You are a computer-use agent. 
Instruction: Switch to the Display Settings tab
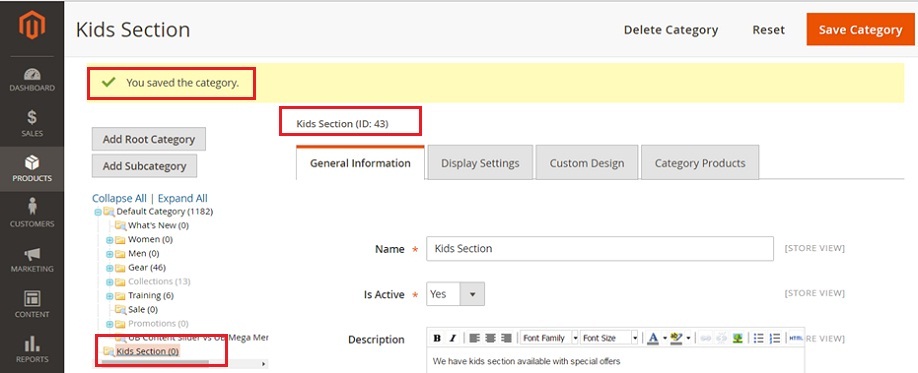(480, 163)
